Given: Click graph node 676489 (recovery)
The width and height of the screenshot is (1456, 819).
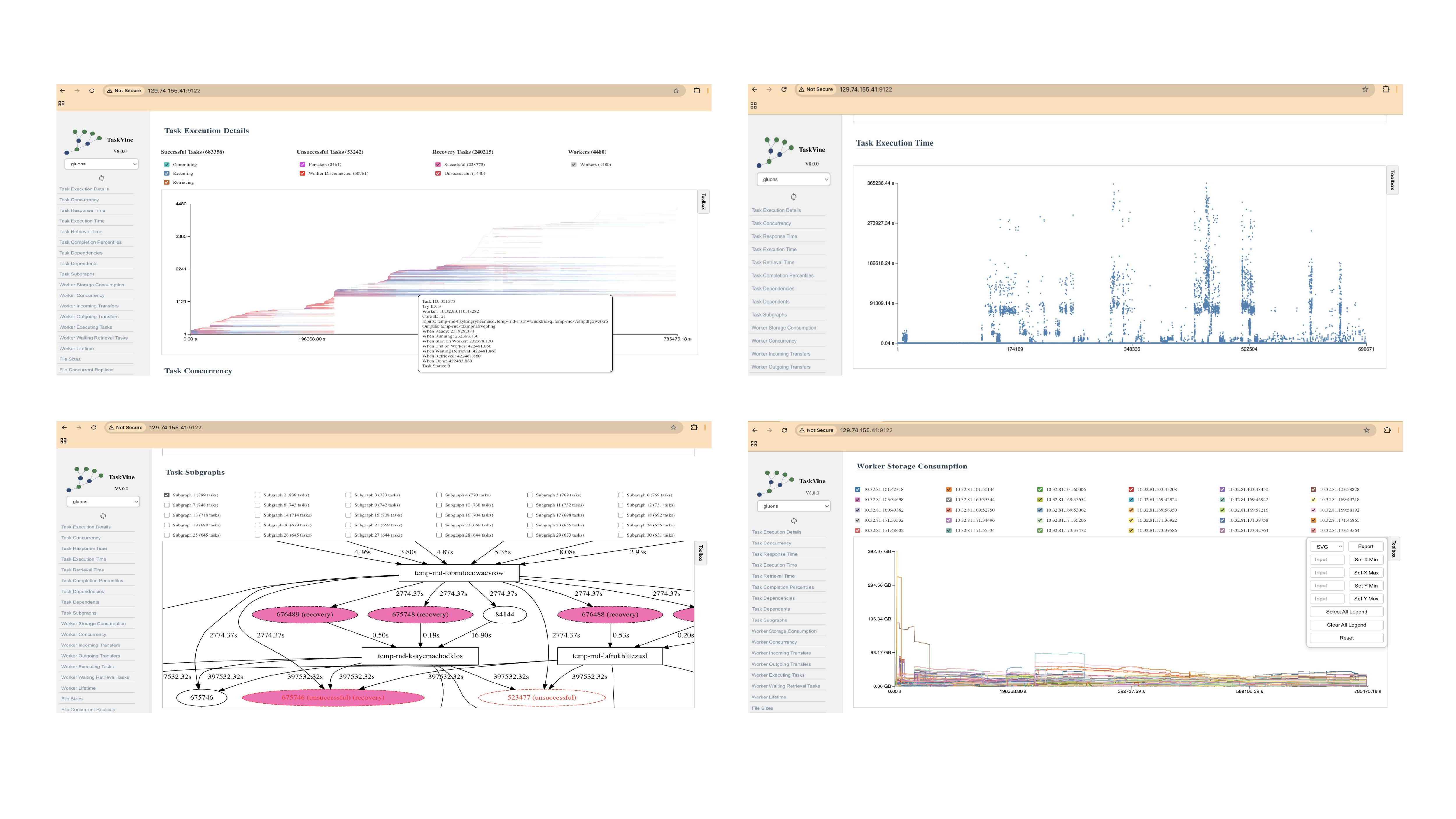Looking at the screenshot, I should (305, 614).
